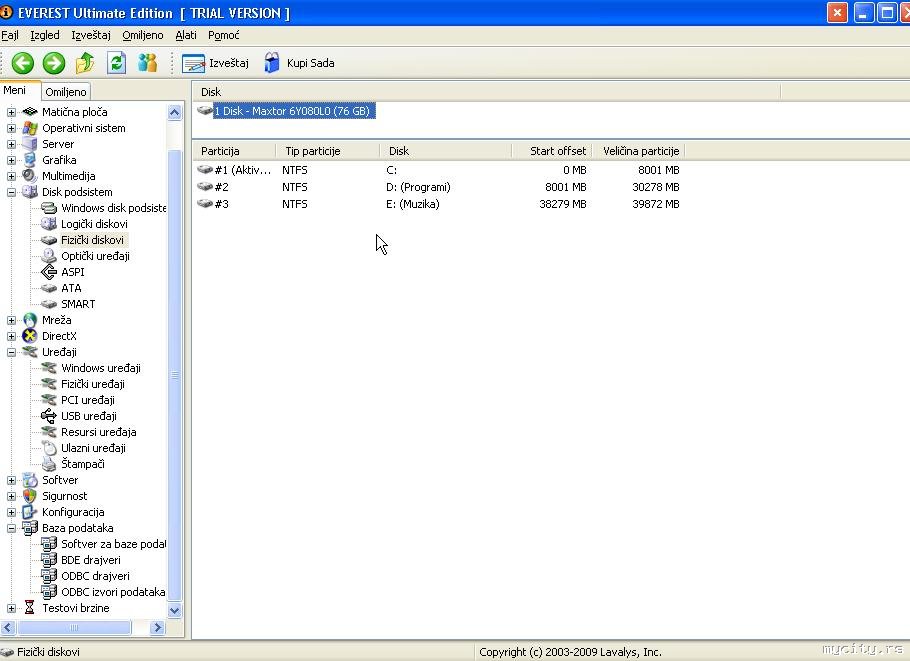Sort by Veličina particije column header
This screenshot has height=661, width=910.
[640, 151]
